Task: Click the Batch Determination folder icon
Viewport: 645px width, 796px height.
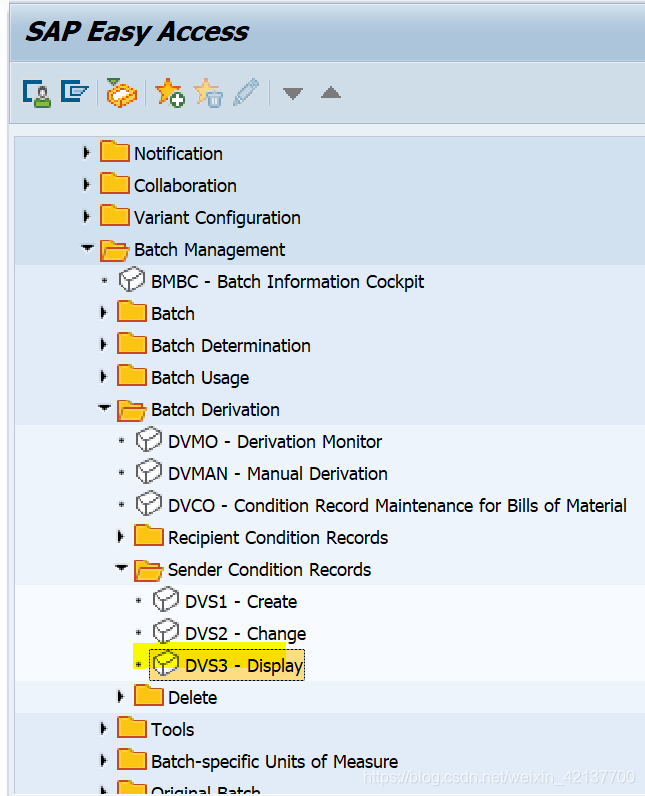Action: pyautogui.click(x=132, y=344)
